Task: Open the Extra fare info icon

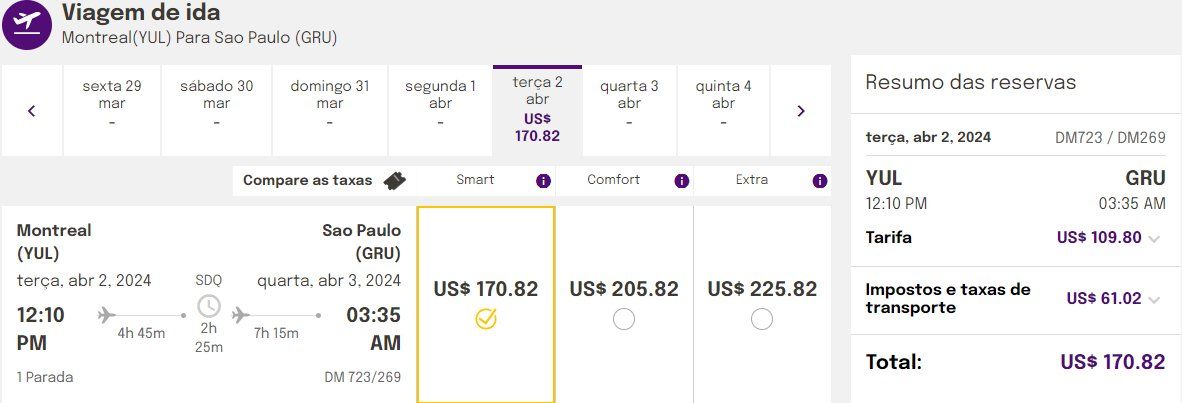Action: point(820,181)
